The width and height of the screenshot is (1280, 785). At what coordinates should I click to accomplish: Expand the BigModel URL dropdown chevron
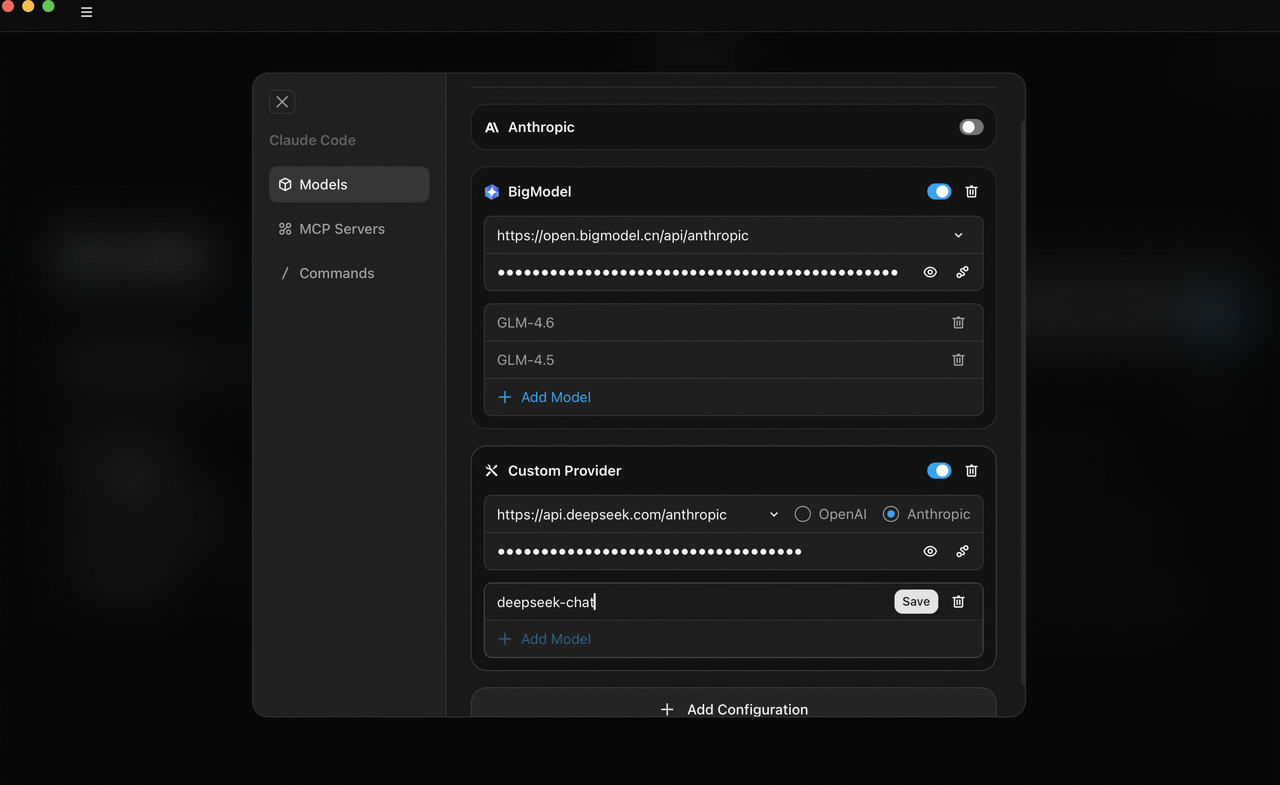(958, 235)
